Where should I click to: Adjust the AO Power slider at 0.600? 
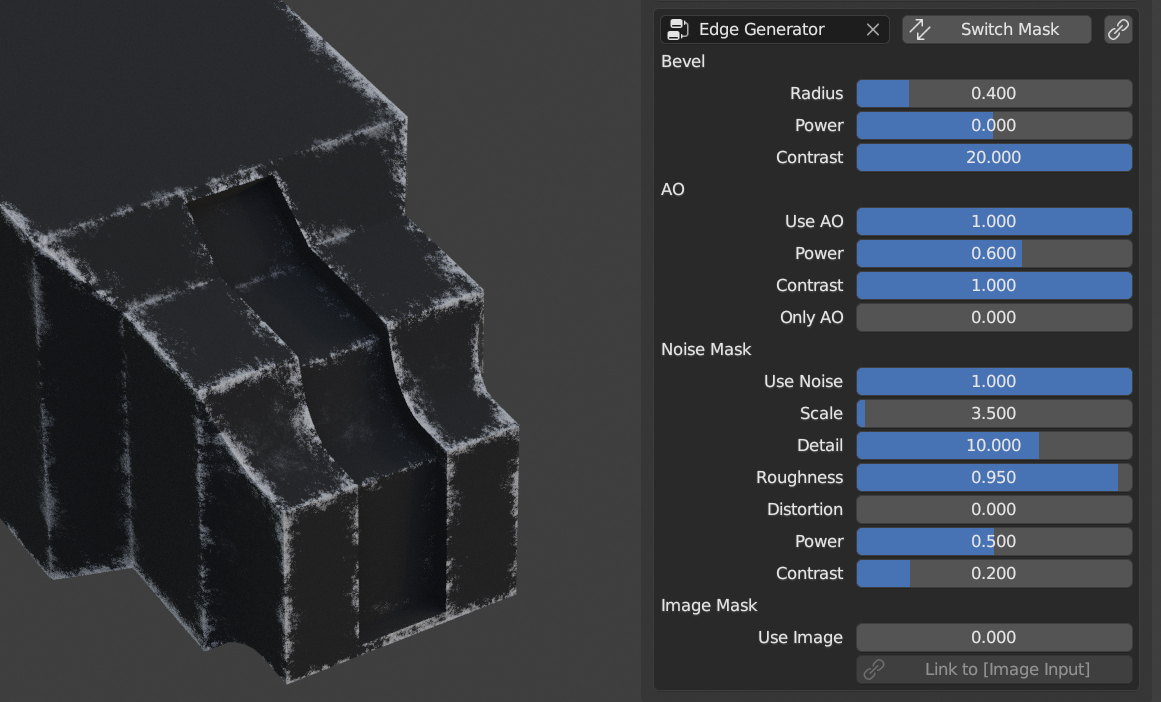(994, 253)
